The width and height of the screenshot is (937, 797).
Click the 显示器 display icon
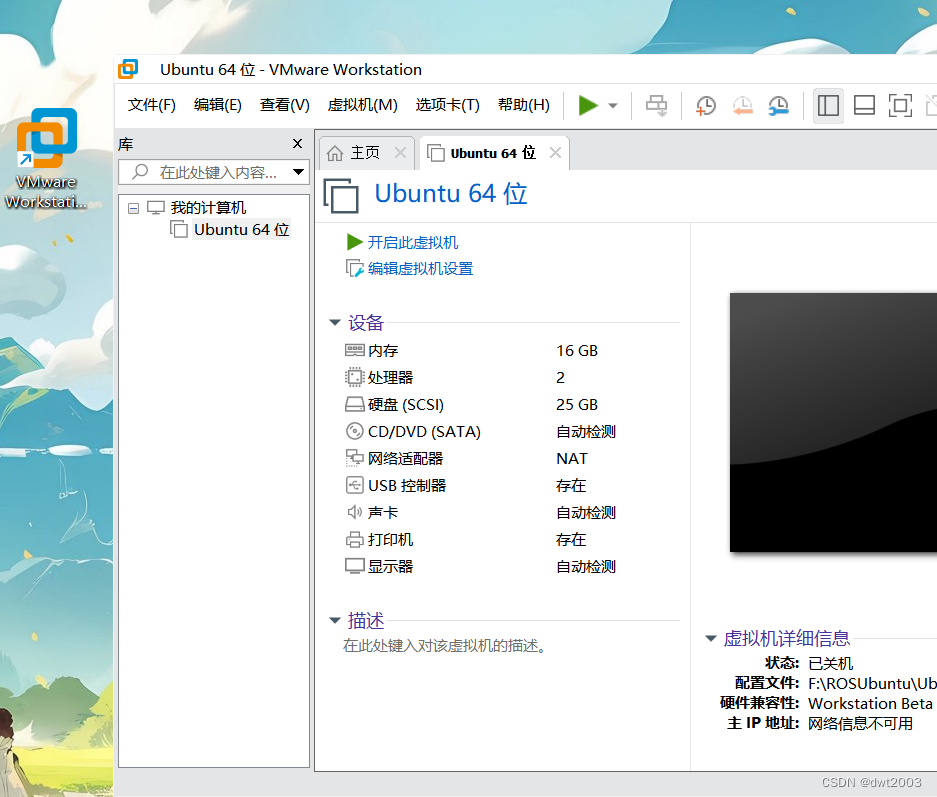coord(354,566)
